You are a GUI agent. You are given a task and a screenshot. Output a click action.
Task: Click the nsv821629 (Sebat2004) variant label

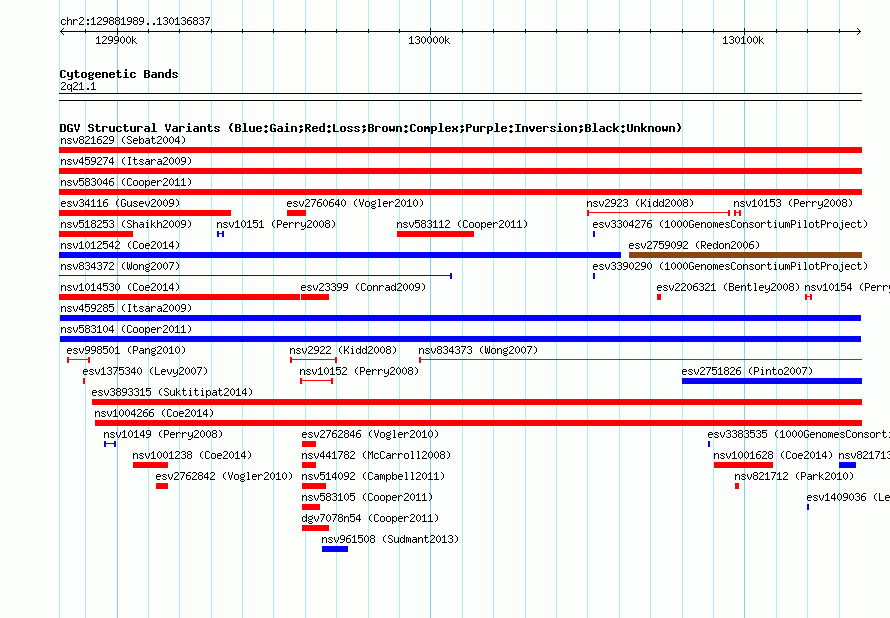click(x=123, y=140)
